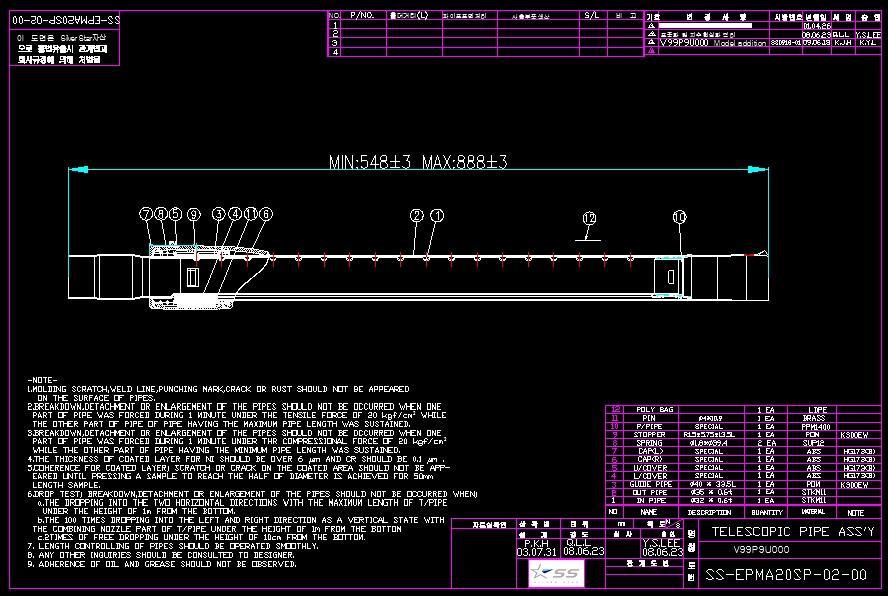The width and height of the screenshot is (888, 596).
Task: Click the K.Y.L initials in revision table
Action: 867,42
